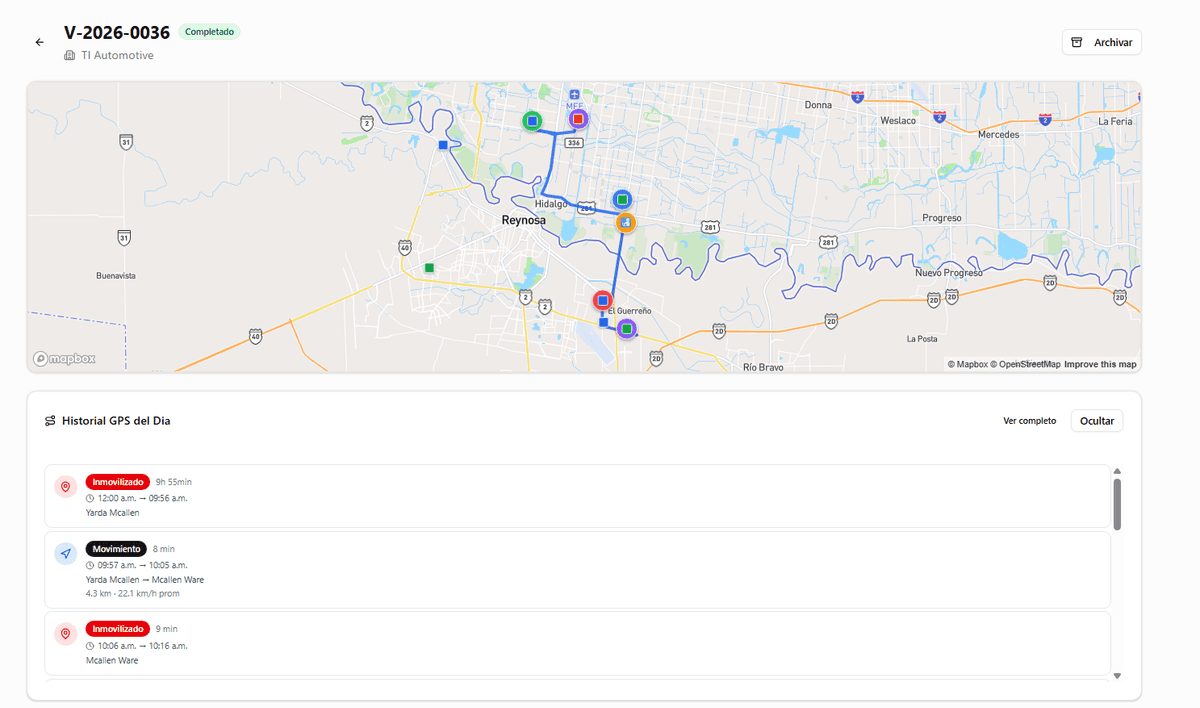Click the red stop marker near MFE airport
The image size is (1200, 708).
click(x=577, y=118)
